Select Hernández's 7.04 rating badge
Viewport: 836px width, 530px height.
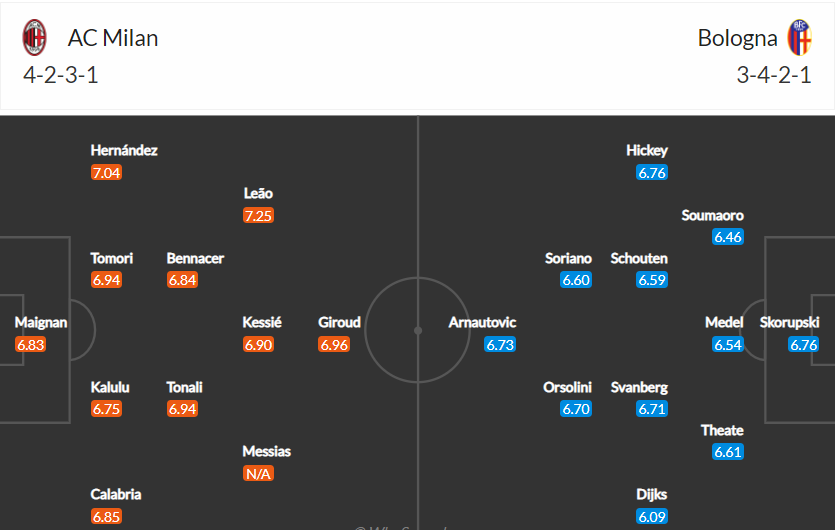click(106, 173)
